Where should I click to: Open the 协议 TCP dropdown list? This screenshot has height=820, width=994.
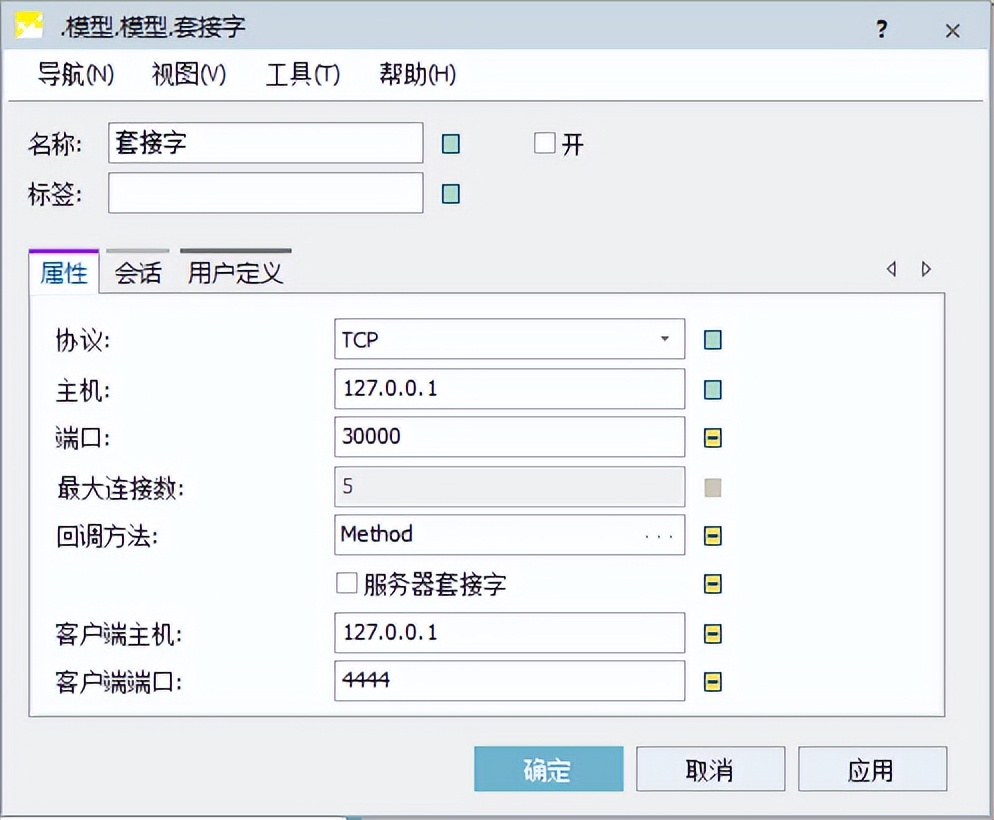(664, 339)
